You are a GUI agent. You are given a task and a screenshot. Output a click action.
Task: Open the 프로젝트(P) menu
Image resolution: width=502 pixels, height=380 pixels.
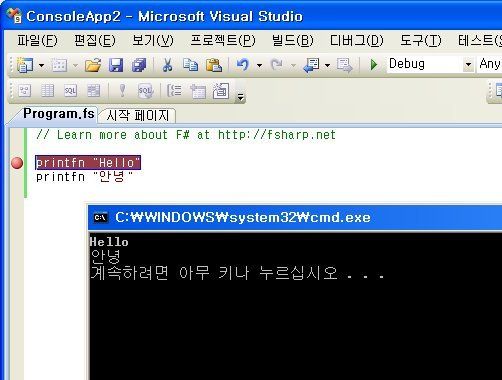(223, 41)
